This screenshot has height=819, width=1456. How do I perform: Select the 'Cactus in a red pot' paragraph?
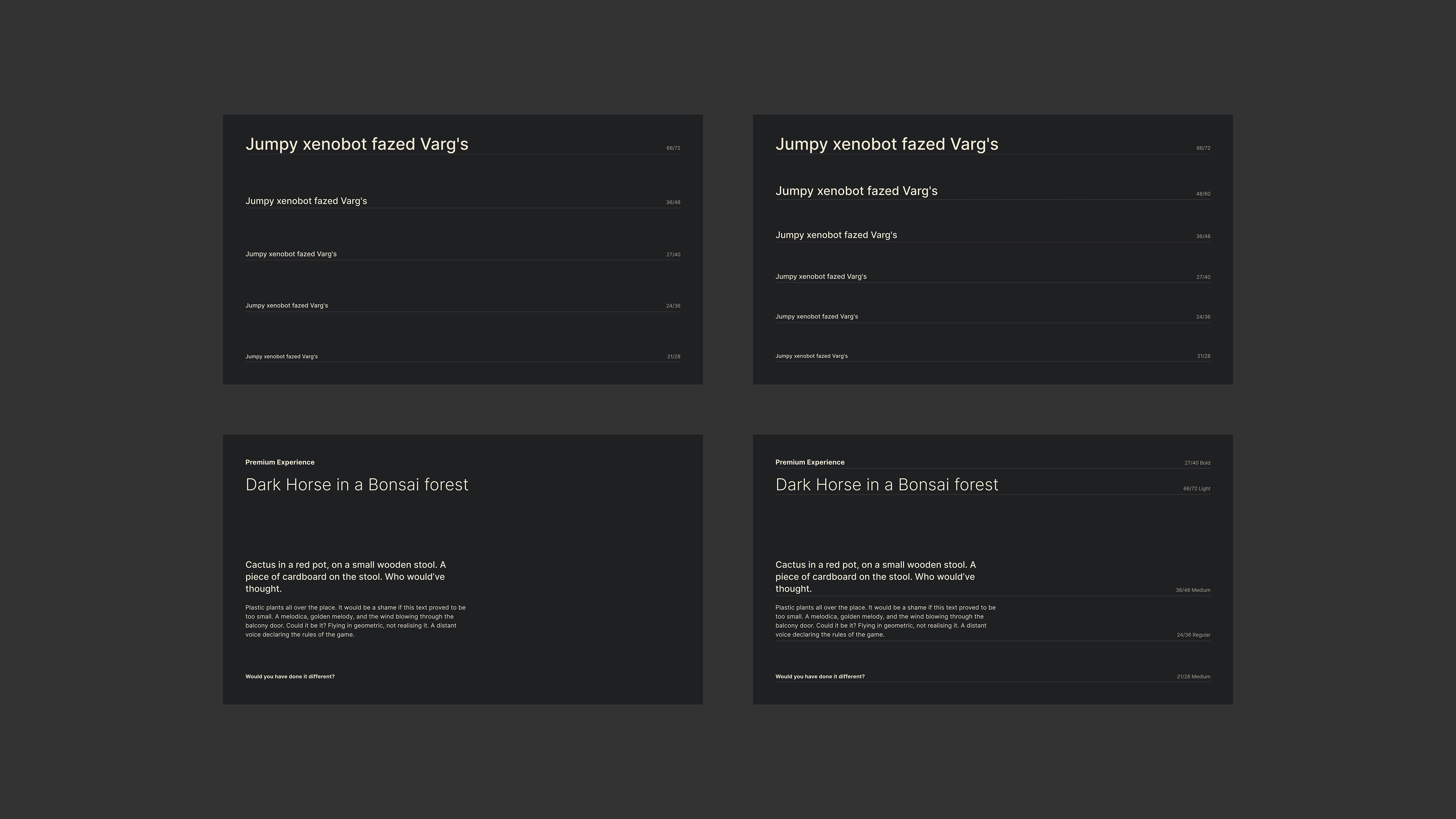[x=345, y=576]
